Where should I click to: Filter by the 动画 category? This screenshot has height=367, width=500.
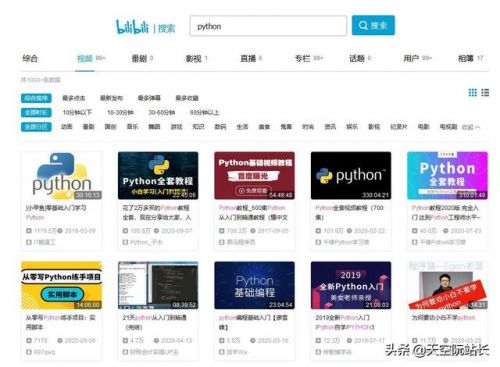pos(67,127)
